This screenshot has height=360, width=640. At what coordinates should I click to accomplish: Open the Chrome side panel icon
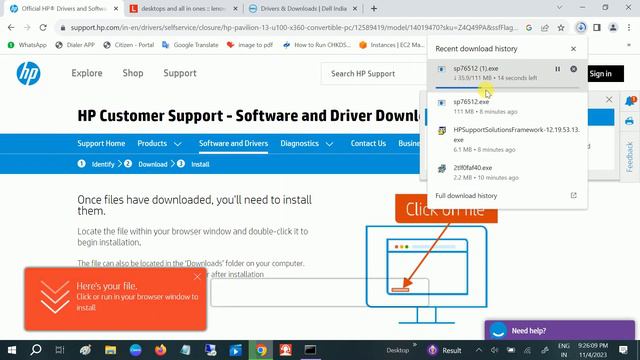click(597, 28)
